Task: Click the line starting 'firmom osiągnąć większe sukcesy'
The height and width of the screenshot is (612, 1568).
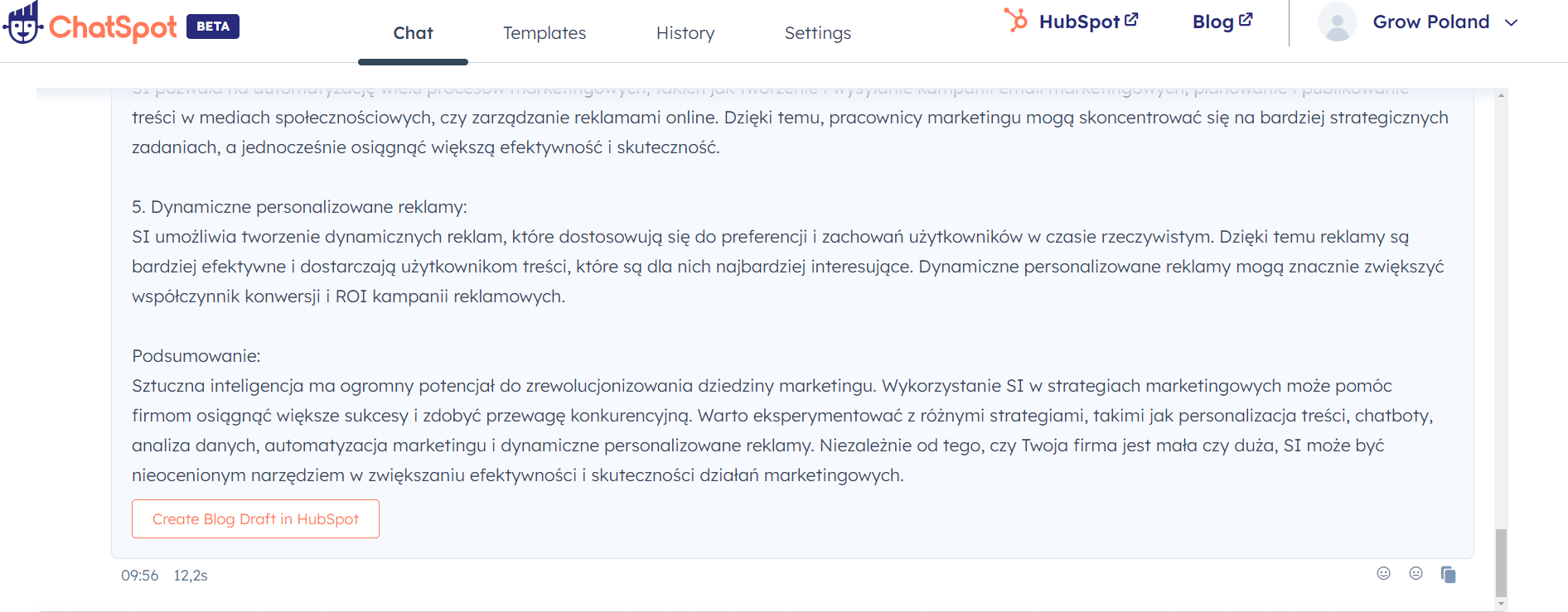Action: pyautogui.click(x=782, y=416)
